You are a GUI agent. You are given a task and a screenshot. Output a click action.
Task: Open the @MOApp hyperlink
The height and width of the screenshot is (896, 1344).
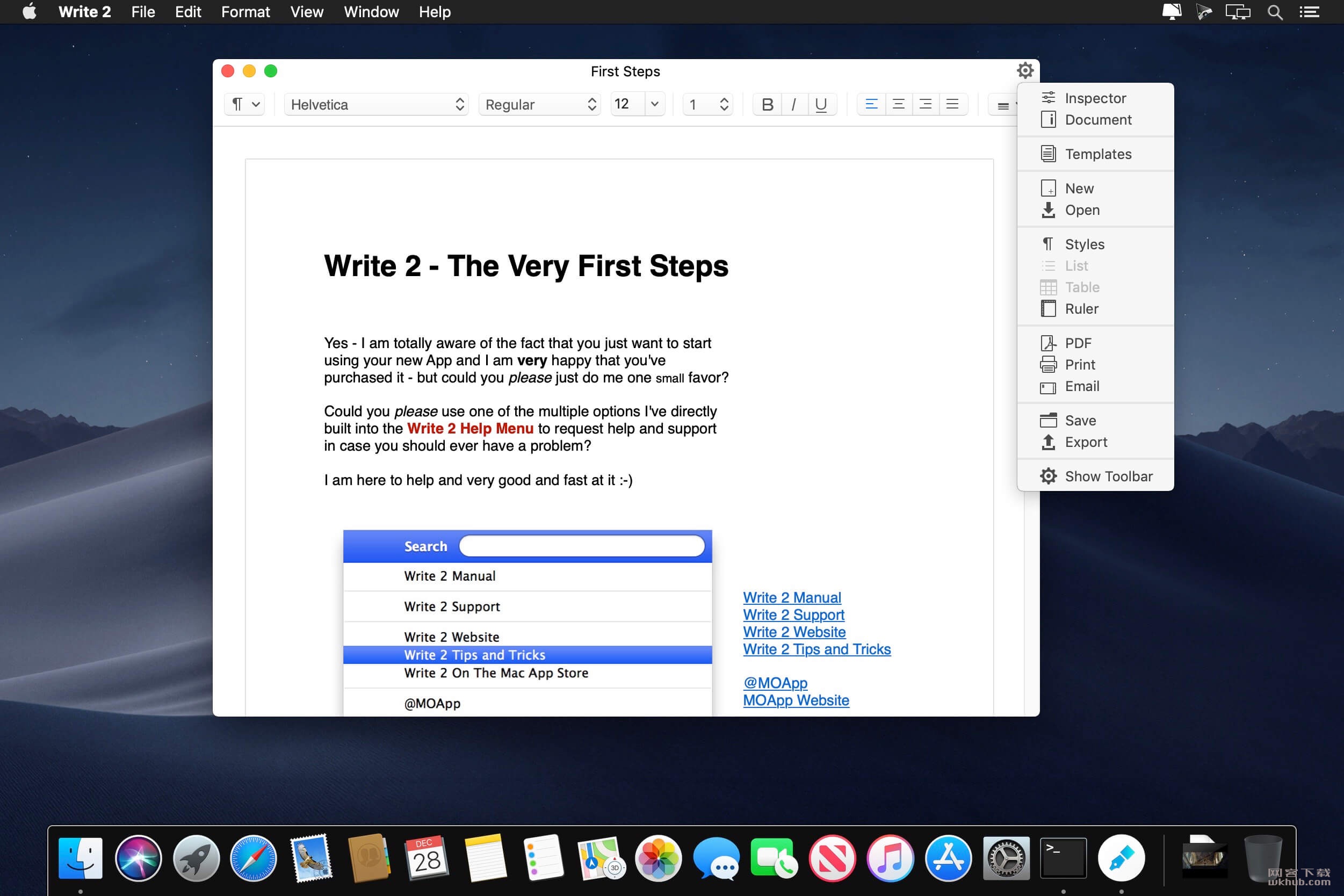pos(776,683)
